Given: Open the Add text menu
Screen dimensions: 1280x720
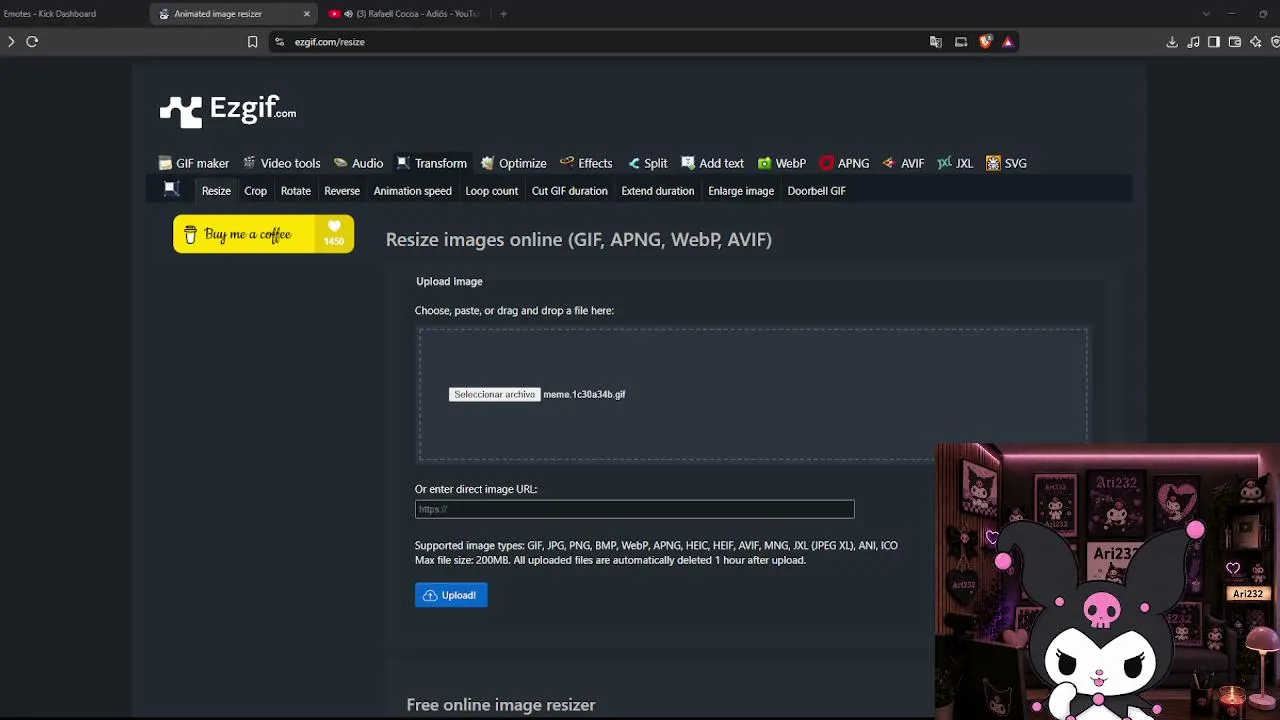Looking at the screenshot, I should (712, 163).
